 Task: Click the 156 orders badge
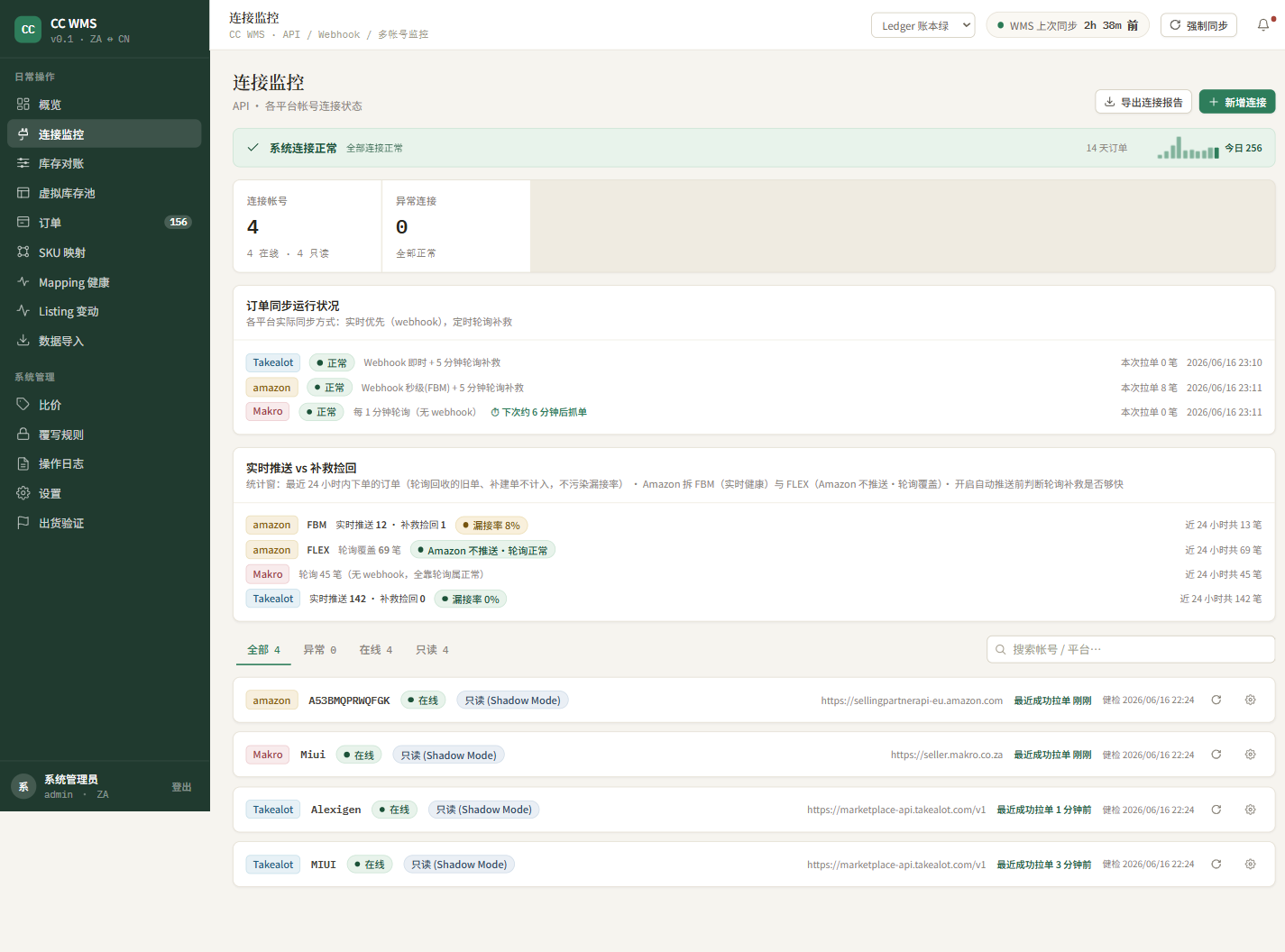tap(179, 222)
